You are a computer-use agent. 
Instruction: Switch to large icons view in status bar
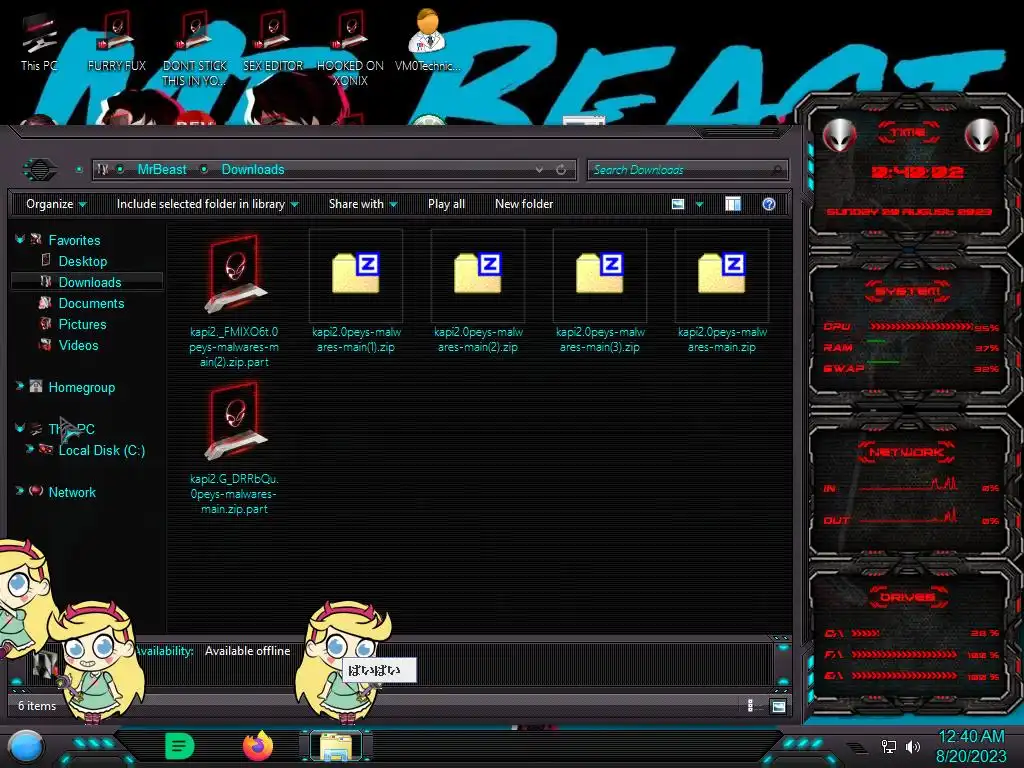pyautogui.click(x=778, y=706)
